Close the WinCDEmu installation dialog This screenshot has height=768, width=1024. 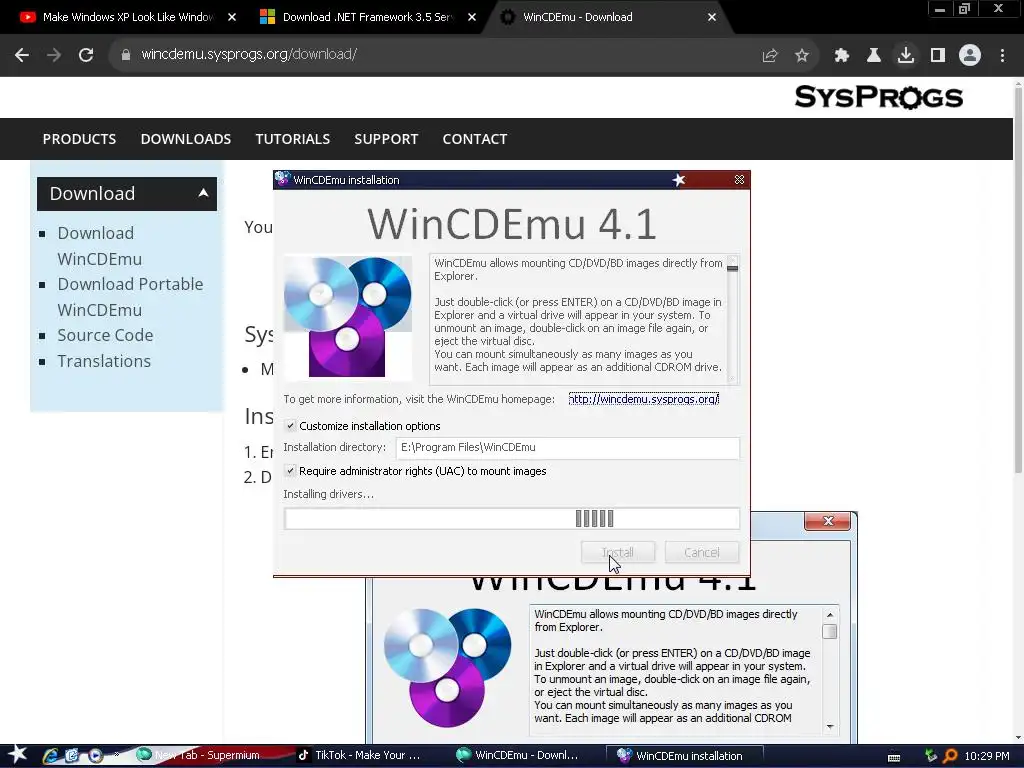739,180
